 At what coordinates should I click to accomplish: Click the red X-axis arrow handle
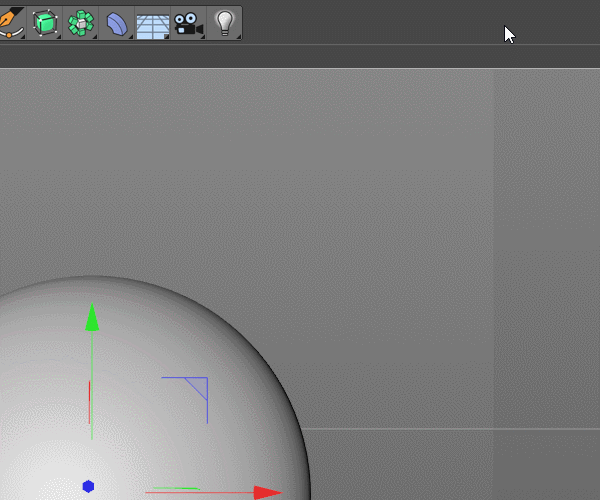pyautogui.click(x=268, y=492)
